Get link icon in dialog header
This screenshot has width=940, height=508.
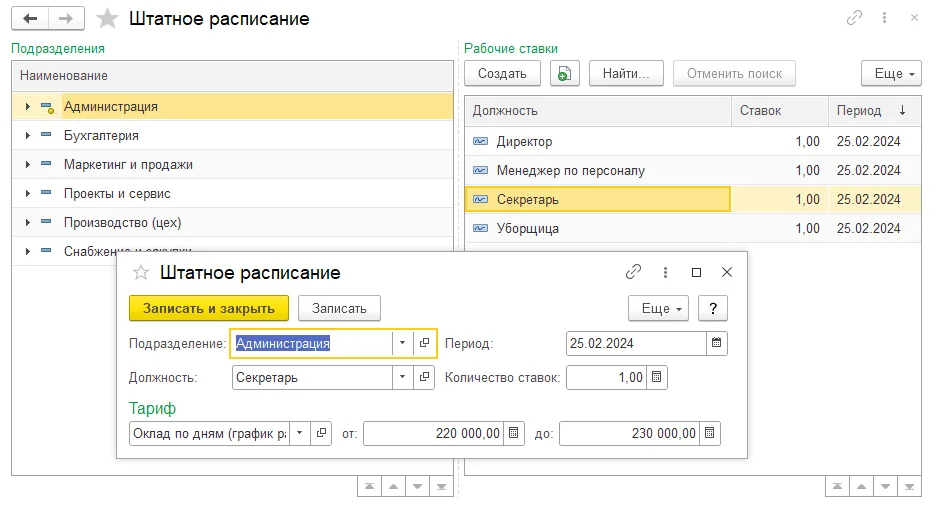pyautogui.click(x=634, y=272)
